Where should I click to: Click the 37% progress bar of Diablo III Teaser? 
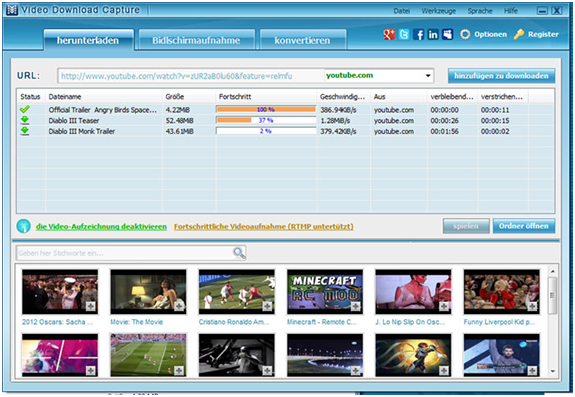(x=266, y=120)
